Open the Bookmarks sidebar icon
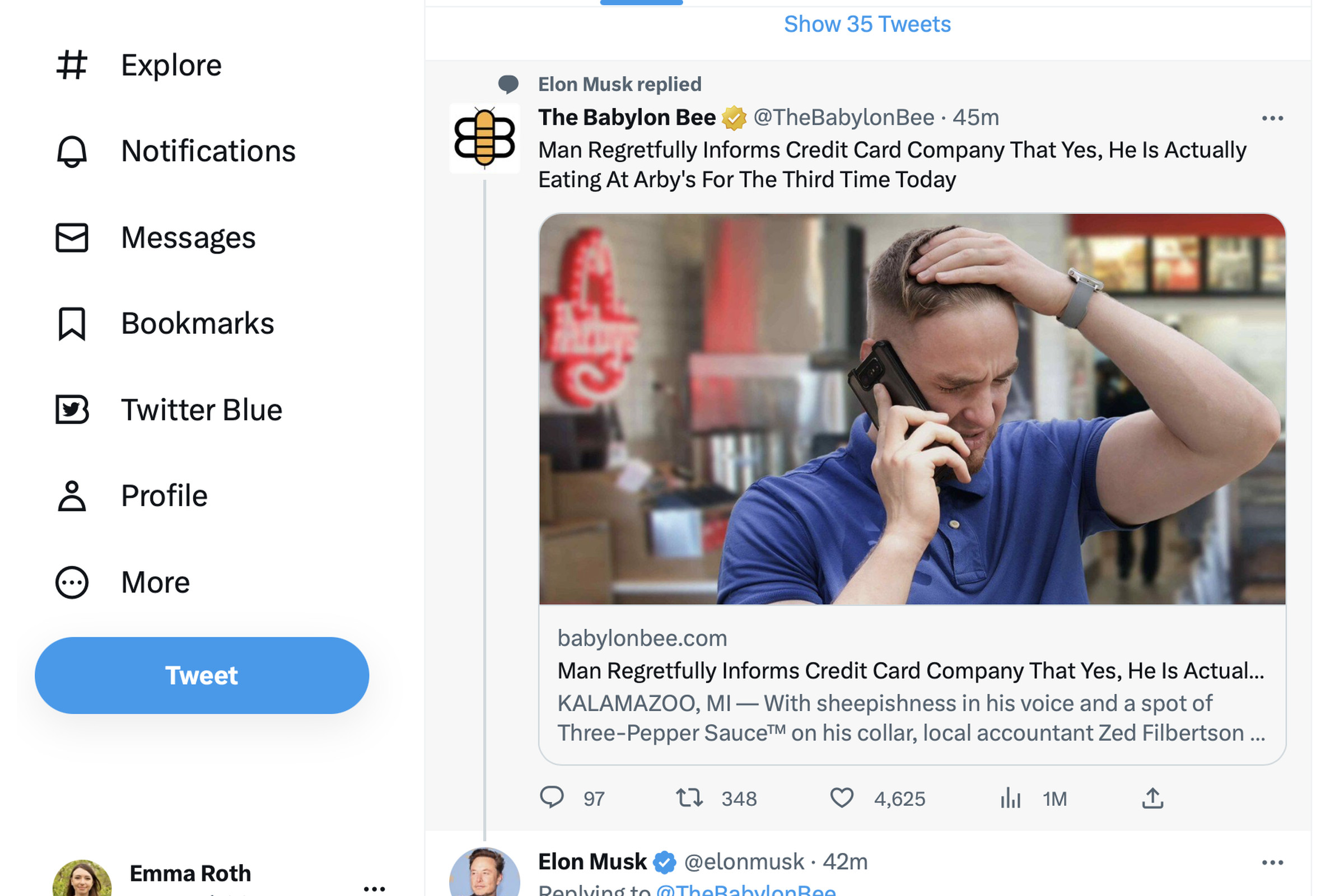The width and height of the screenshot is (1344, 896). (x=71, y=324)
